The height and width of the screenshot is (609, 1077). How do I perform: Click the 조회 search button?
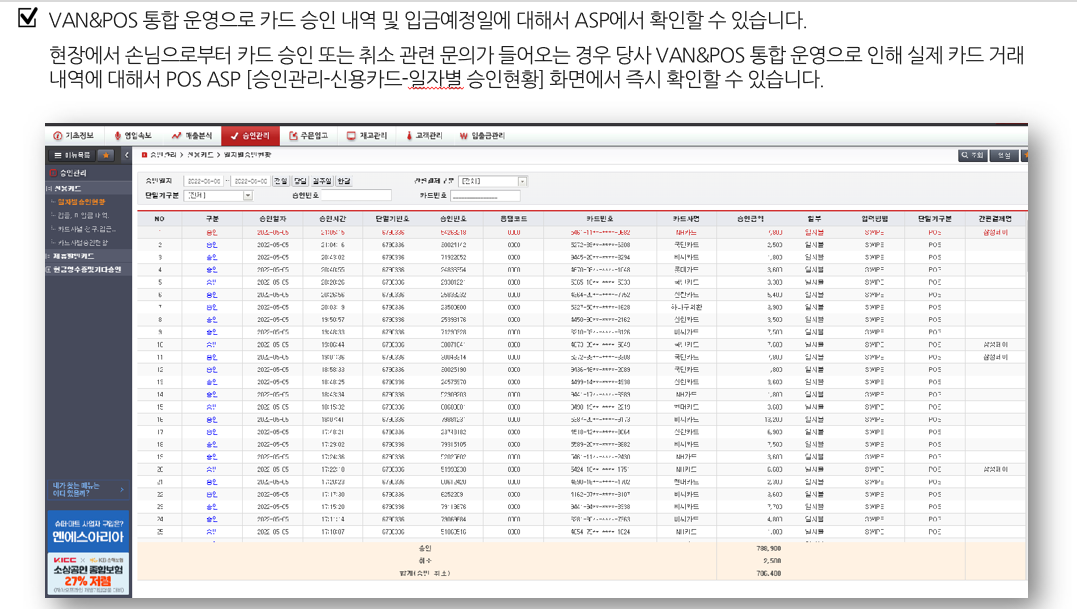(x=972, y=155)
